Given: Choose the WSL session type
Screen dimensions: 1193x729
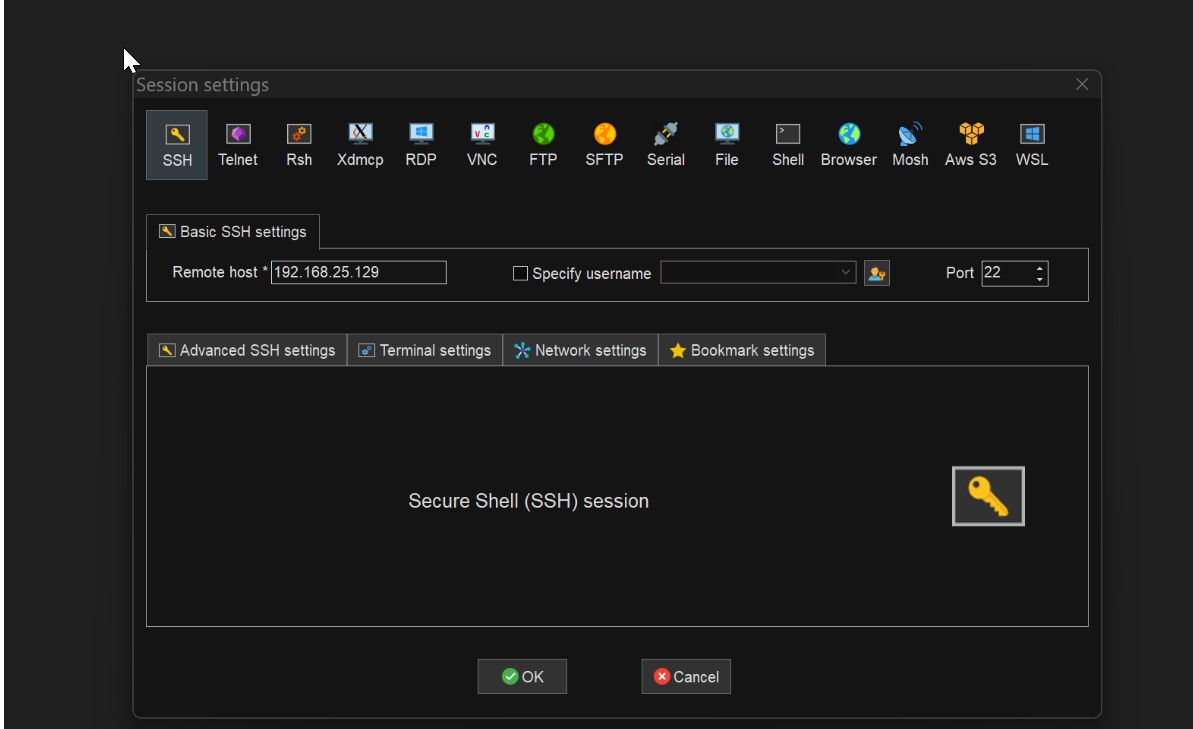Looking at the screenshot, I should 1032,145.
